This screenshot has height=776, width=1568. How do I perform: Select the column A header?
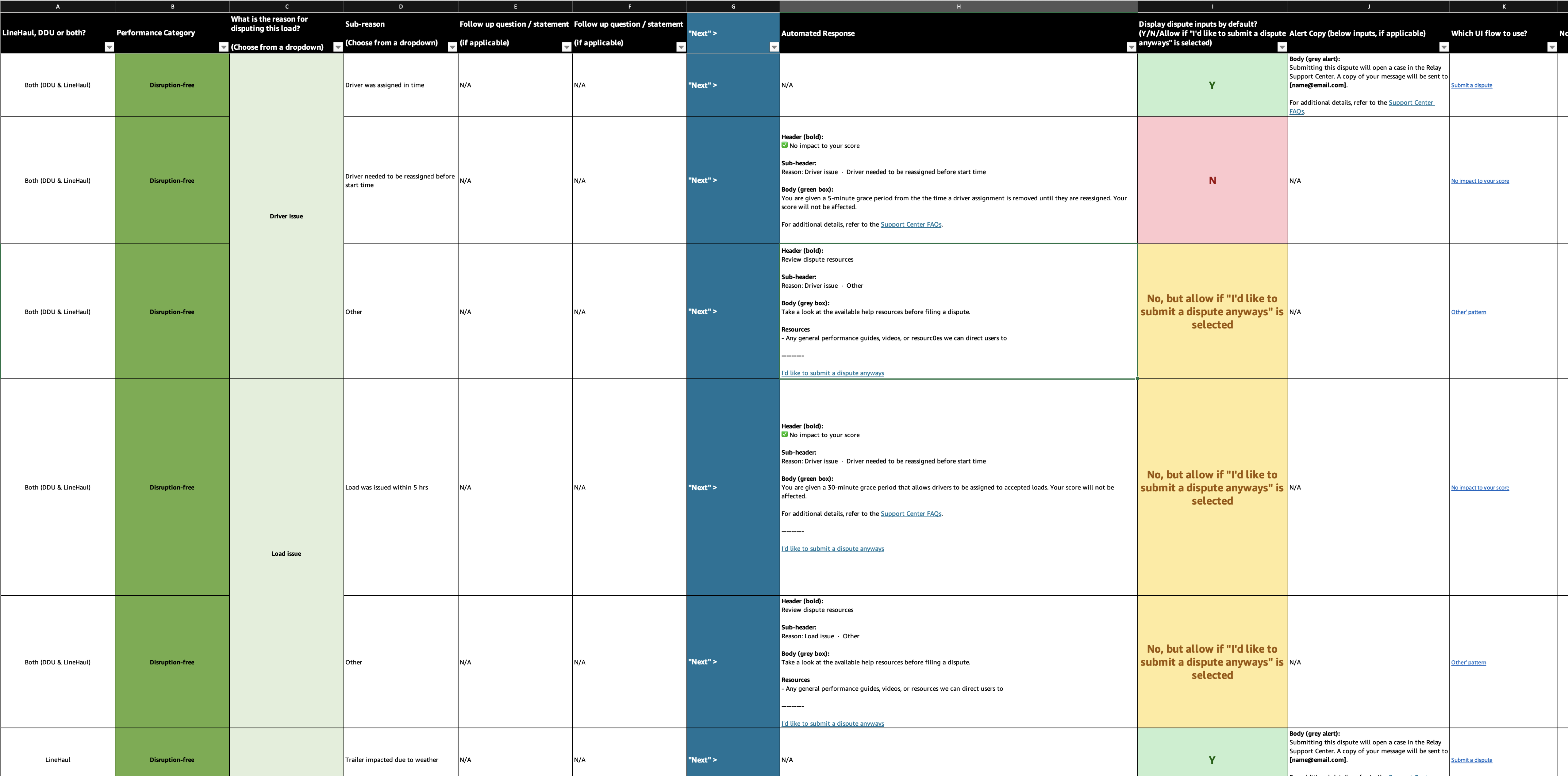(58, 7)
